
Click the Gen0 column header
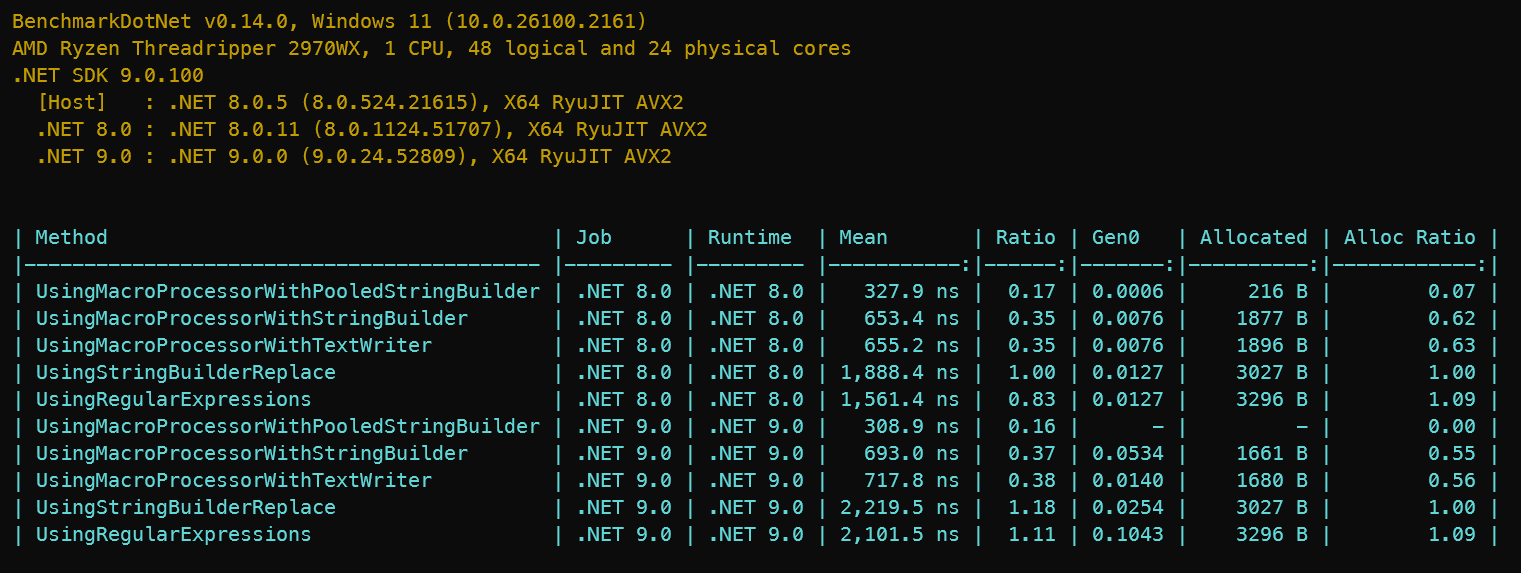(1116, 237)
